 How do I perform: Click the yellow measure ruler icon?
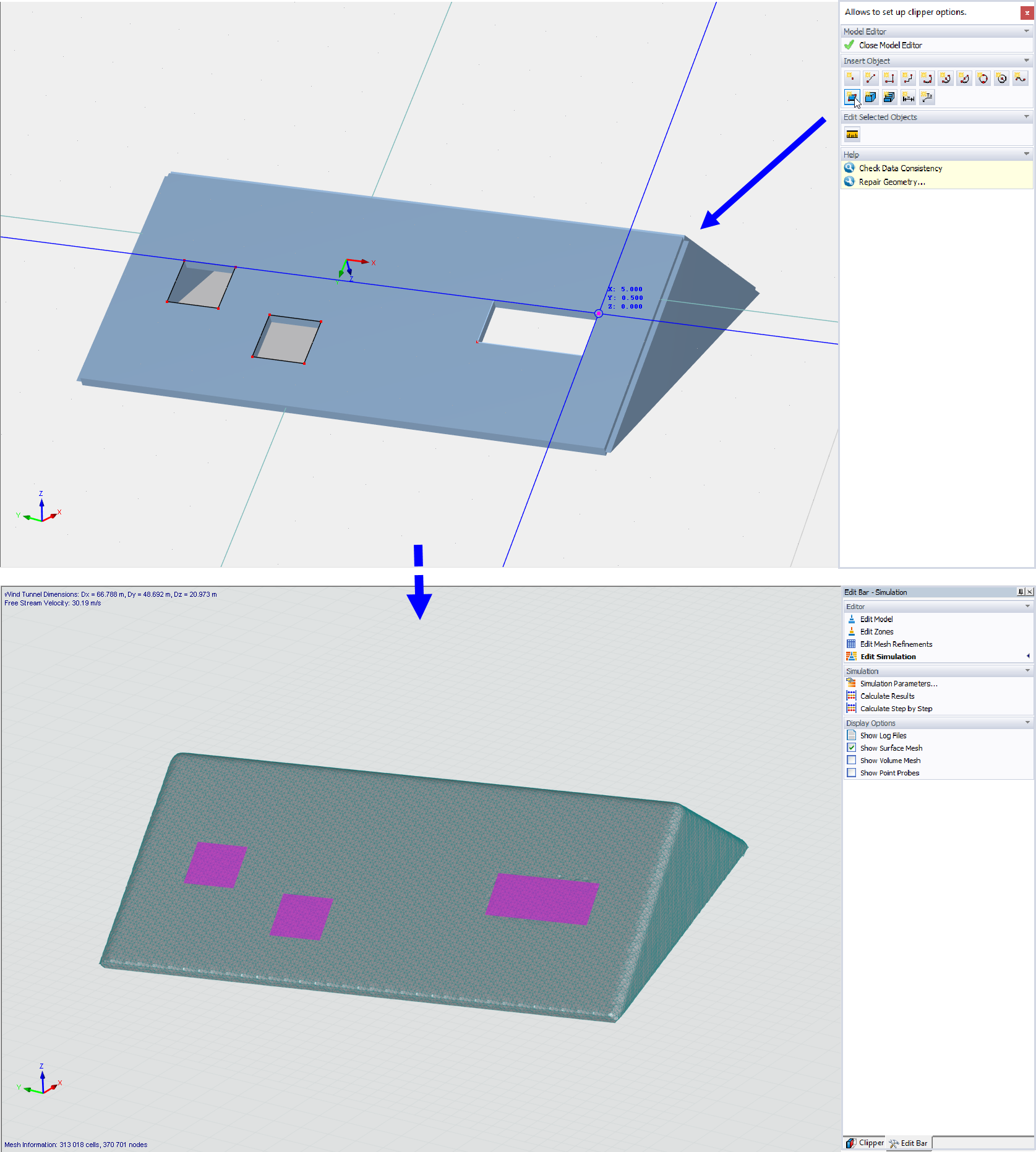[x=852, y=134]
